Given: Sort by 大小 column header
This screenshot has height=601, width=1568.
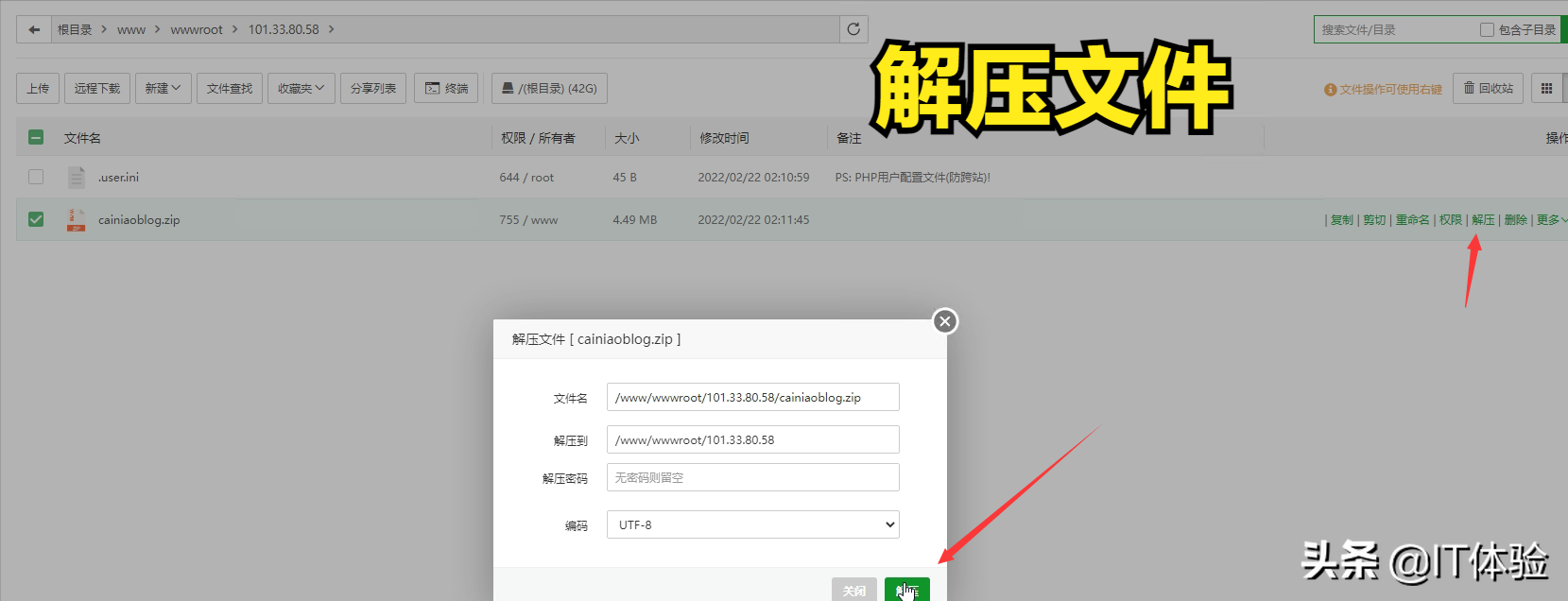Looking at the screenshot, I should [627, 138].
